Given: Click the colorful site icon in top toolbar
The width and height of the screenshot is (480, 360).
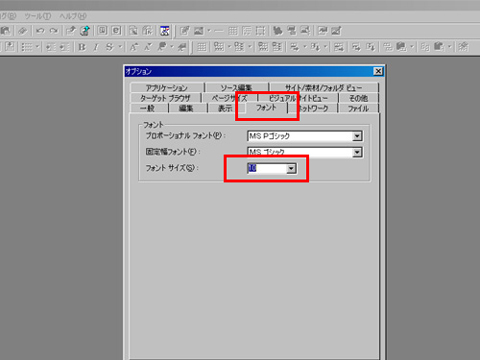Looking at the screenshot, I should click(x=165, y=31).
